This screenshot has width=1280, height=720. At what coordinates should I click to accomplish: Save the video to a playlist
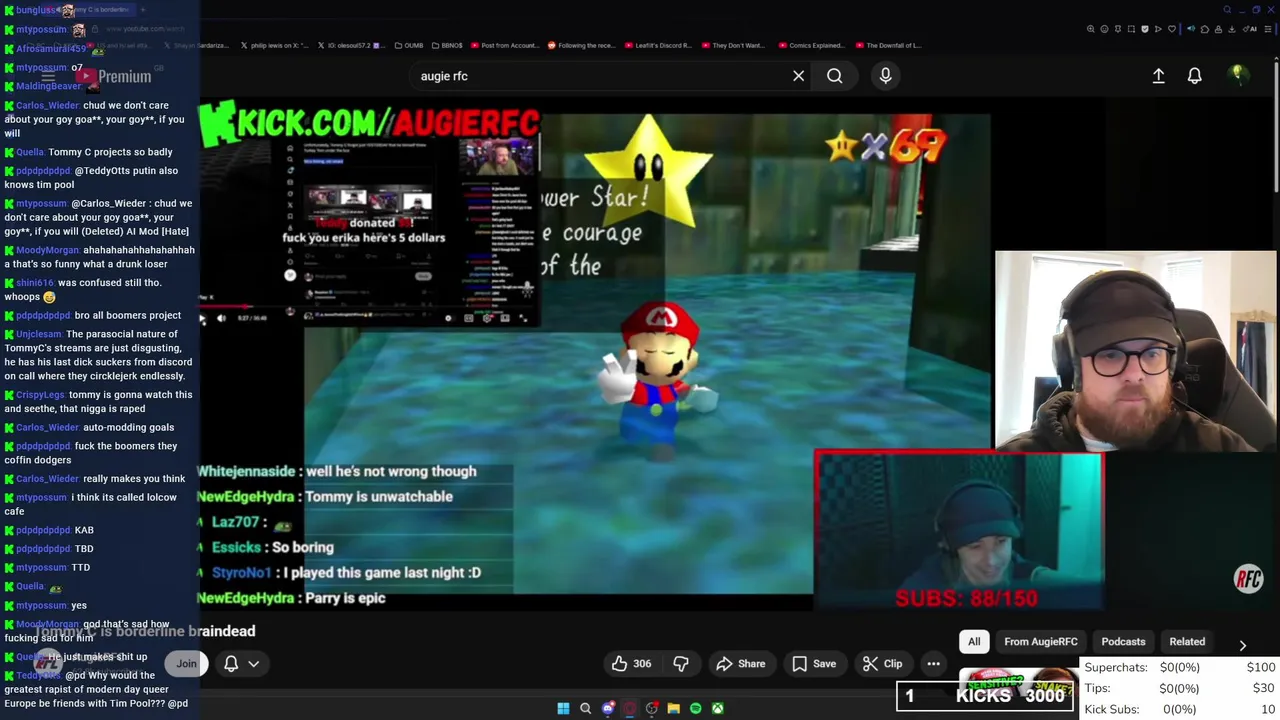pyautogui.click(x=814, y=663)
